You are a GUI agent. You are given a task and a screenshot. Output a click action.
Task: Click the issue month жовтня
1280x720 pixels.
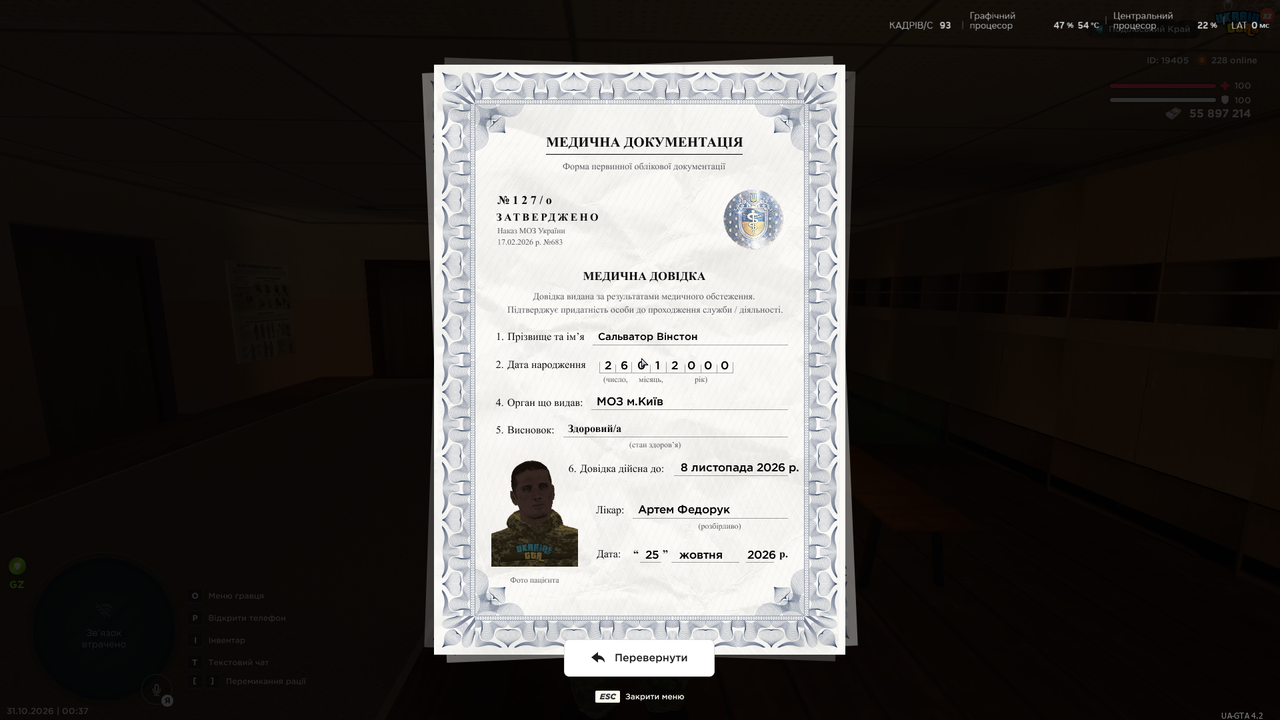(701, 555)
